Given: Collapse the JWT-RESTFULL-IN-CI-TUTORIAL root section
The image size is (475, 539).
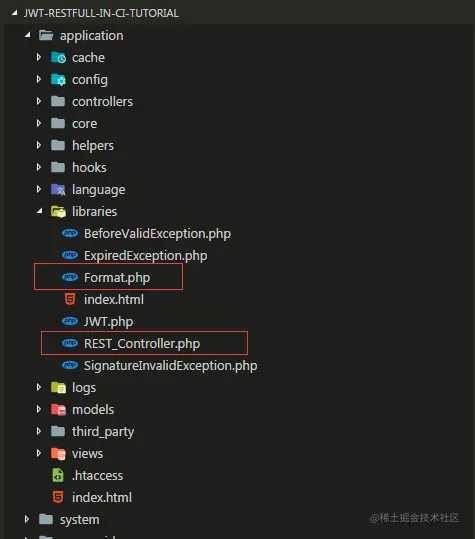Looking at the screenshot, I should point(14,13).
